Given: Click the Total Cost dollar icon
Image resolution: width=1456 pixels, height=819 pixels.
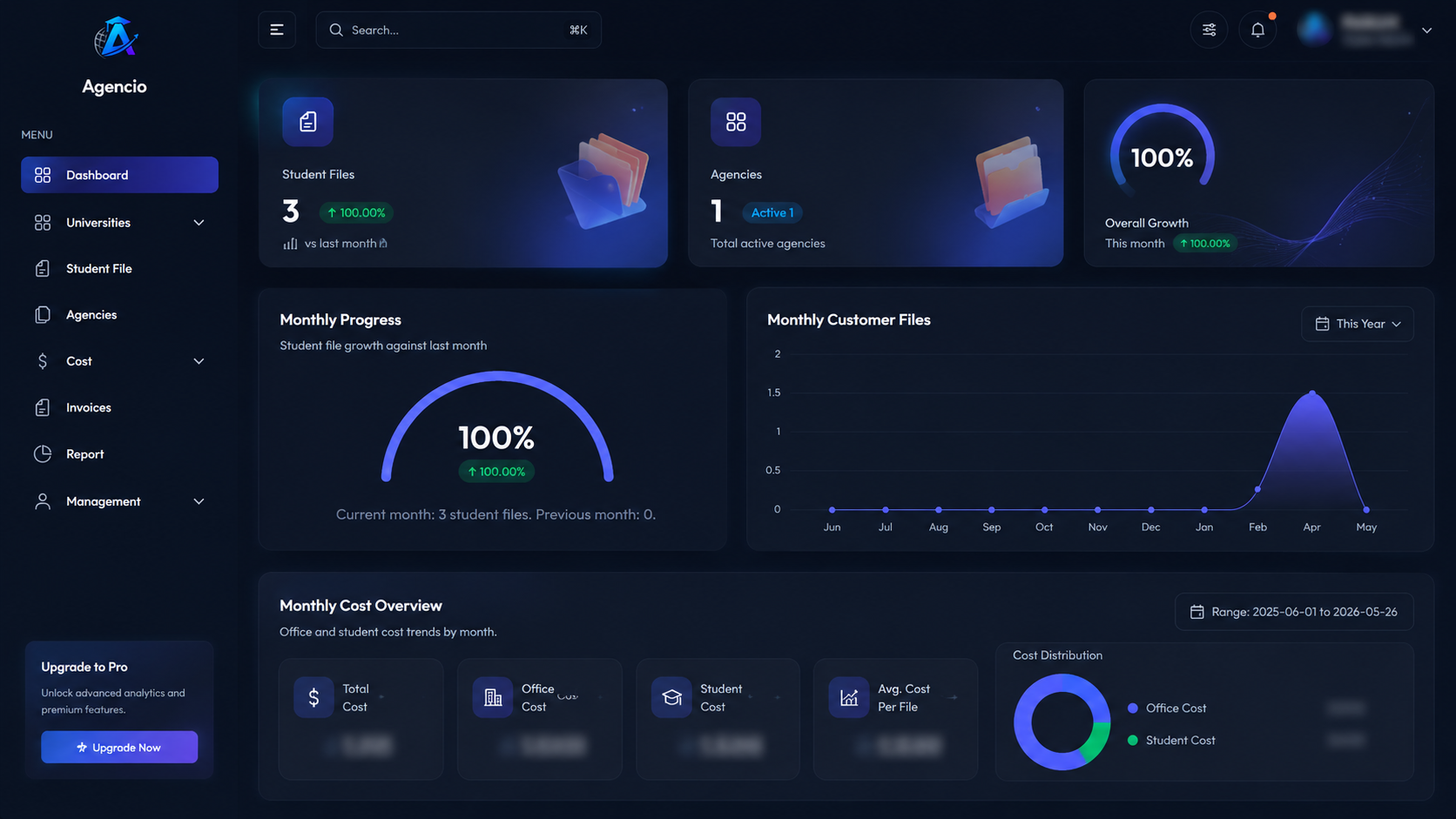Looking at the screenshot, I should point(313,697).
